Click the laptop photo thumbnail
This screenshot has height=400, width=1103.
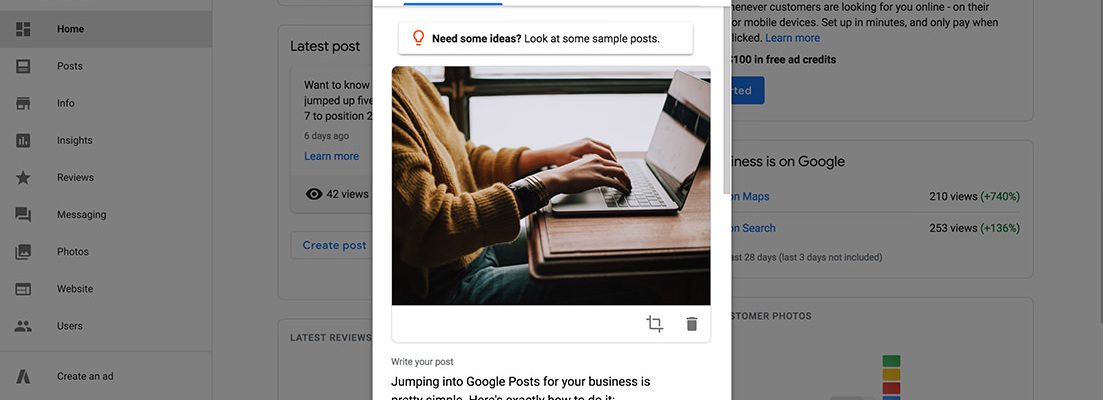(x=551, y=186)
